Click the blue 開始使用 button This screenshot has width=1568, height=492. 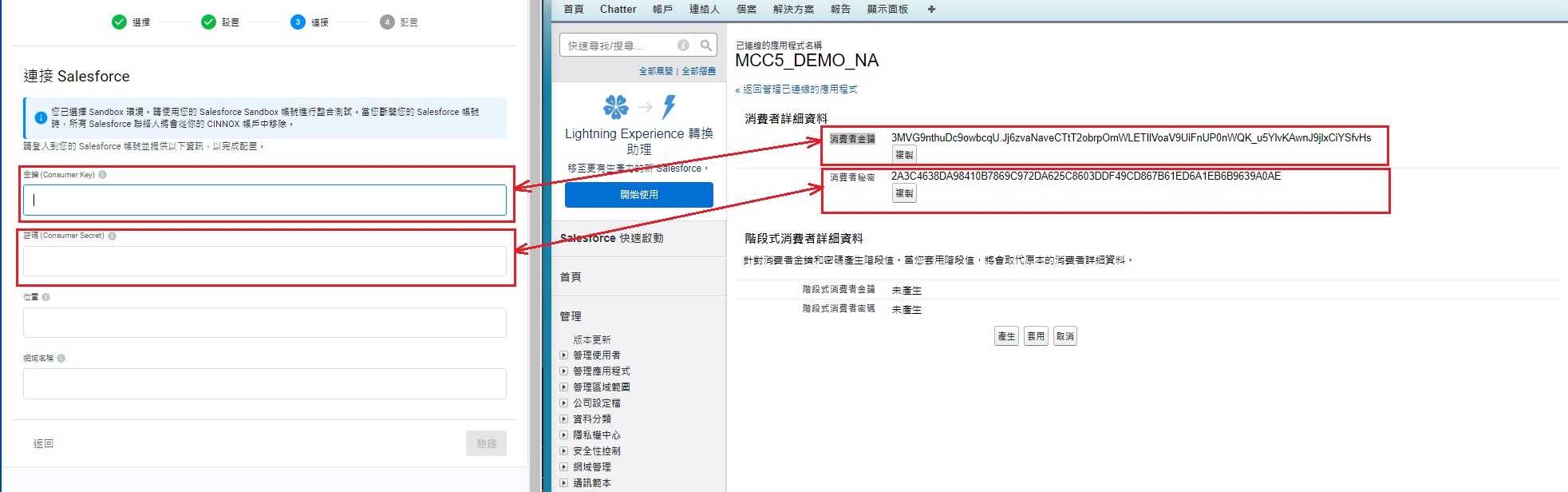click(639, 195)
